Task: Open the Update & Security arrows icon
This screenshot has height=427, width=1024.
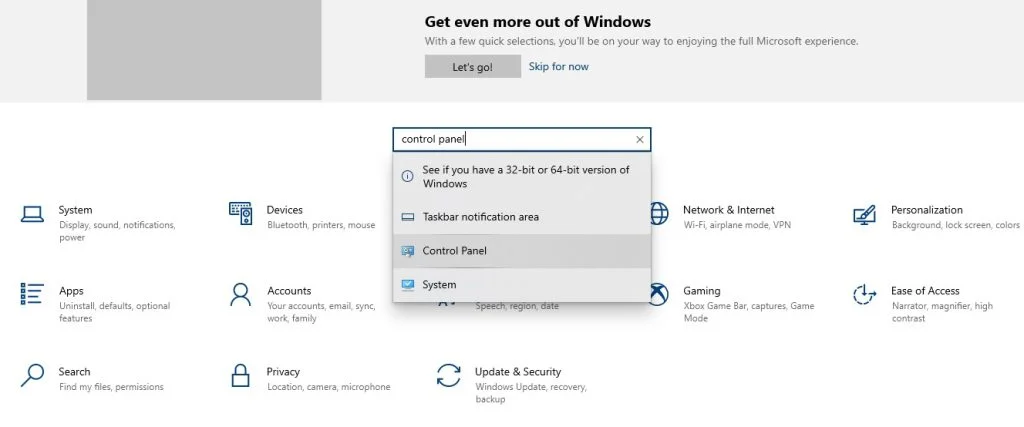Action: tap(449, 375)
